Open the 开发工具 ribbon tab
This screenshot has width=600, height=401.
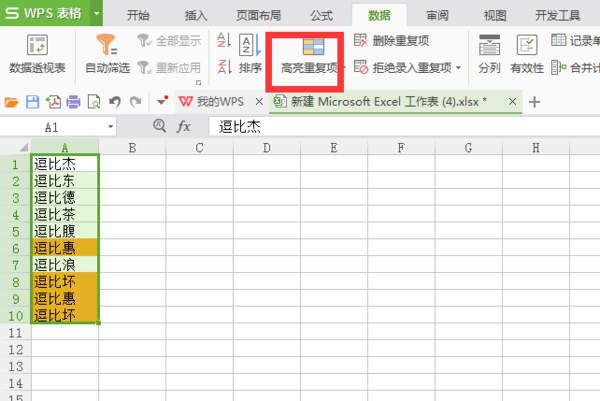pyautogui.click(x=558, y=15)
